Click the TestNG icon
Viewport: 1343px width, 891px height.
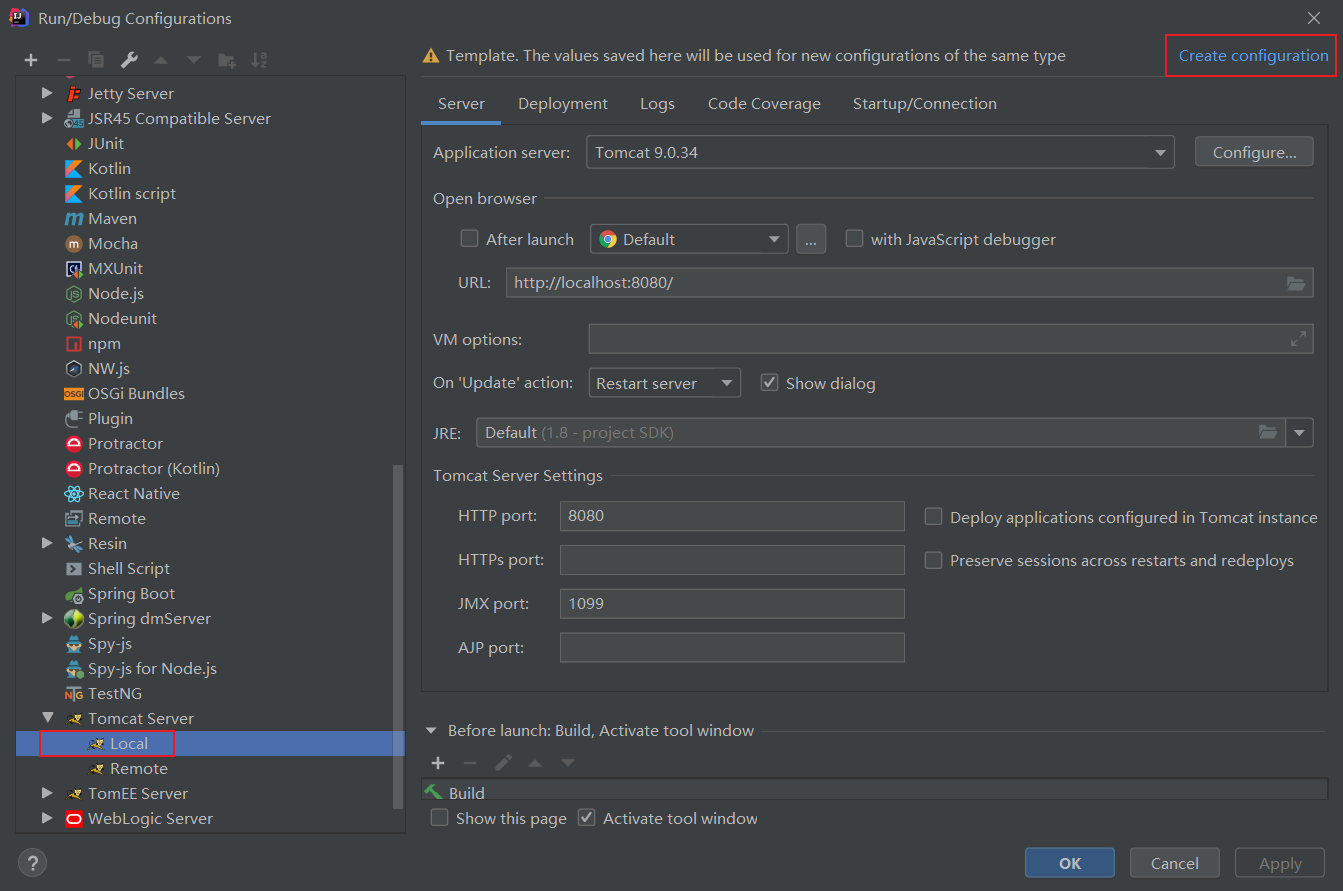[x=74, y=693]
